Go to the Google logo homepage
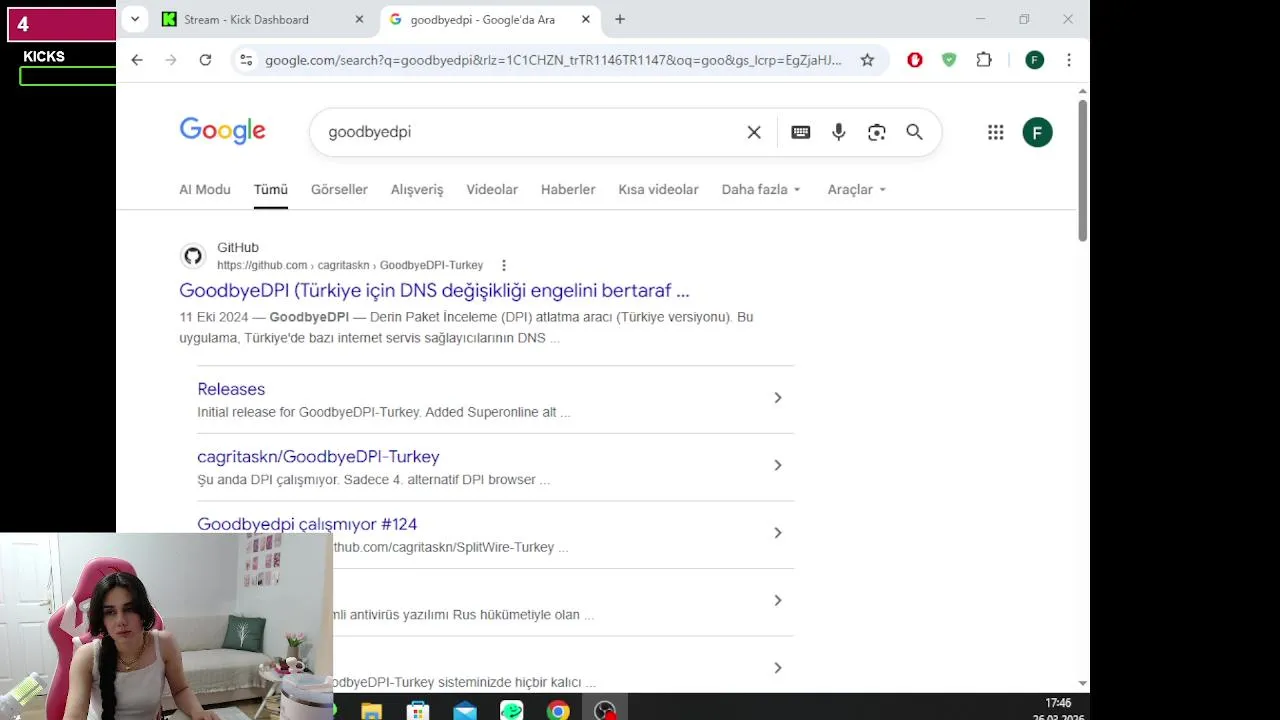This screenshot has width=1280, height=720. coord(222,131)
